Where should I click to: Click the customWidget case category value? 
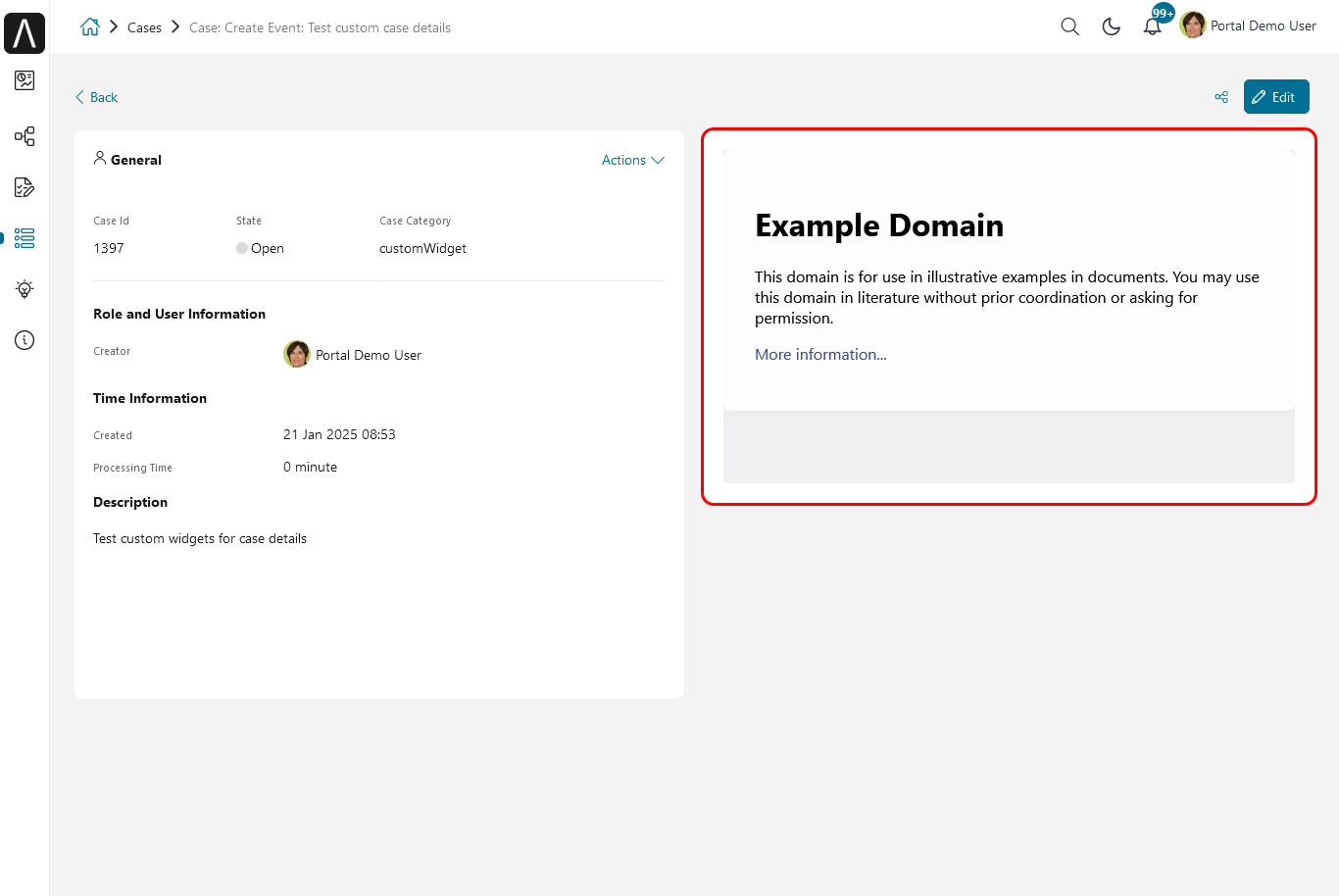click(x=422, y=248)
